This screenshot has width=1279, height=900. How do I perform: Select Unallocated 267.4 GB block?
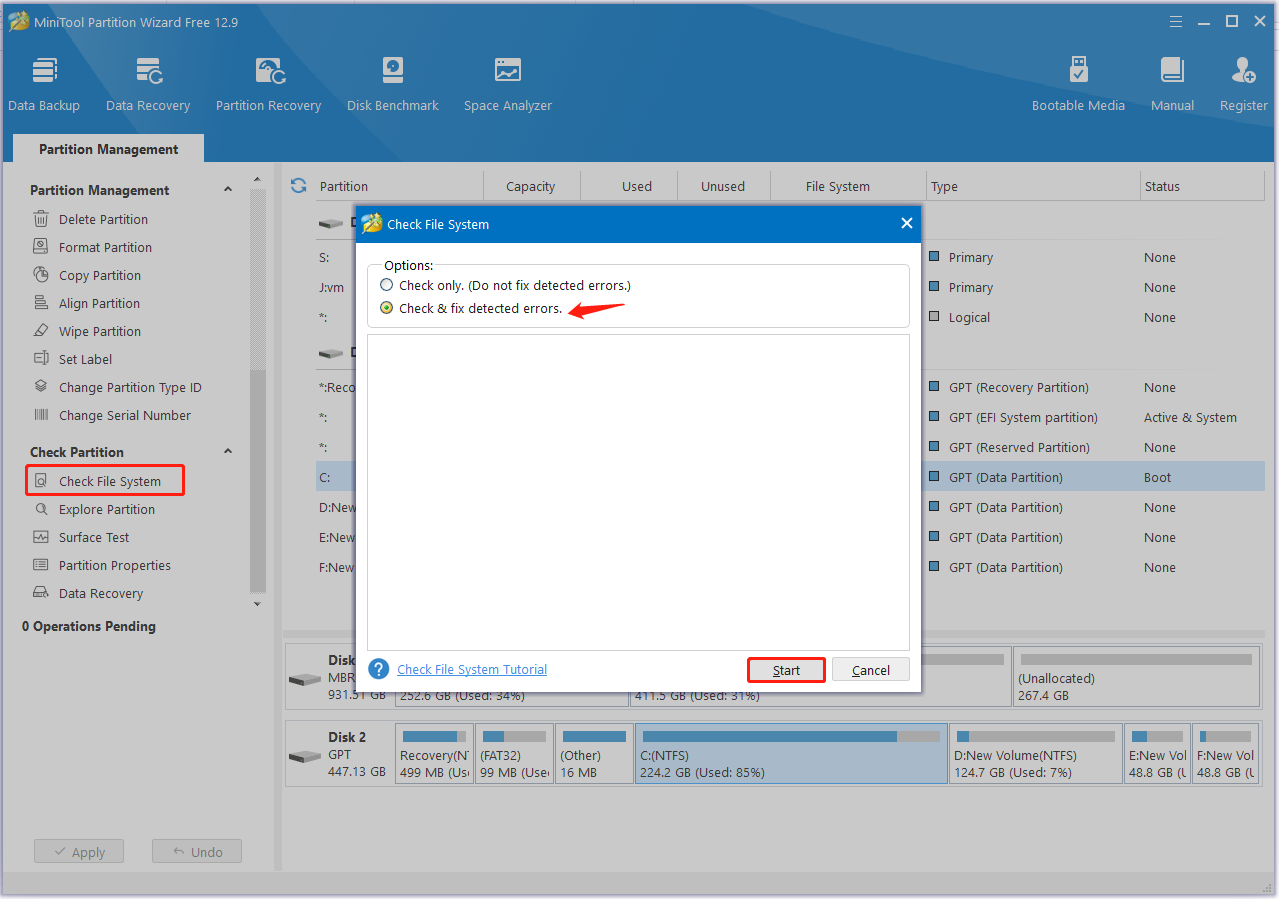[1136, 676]
